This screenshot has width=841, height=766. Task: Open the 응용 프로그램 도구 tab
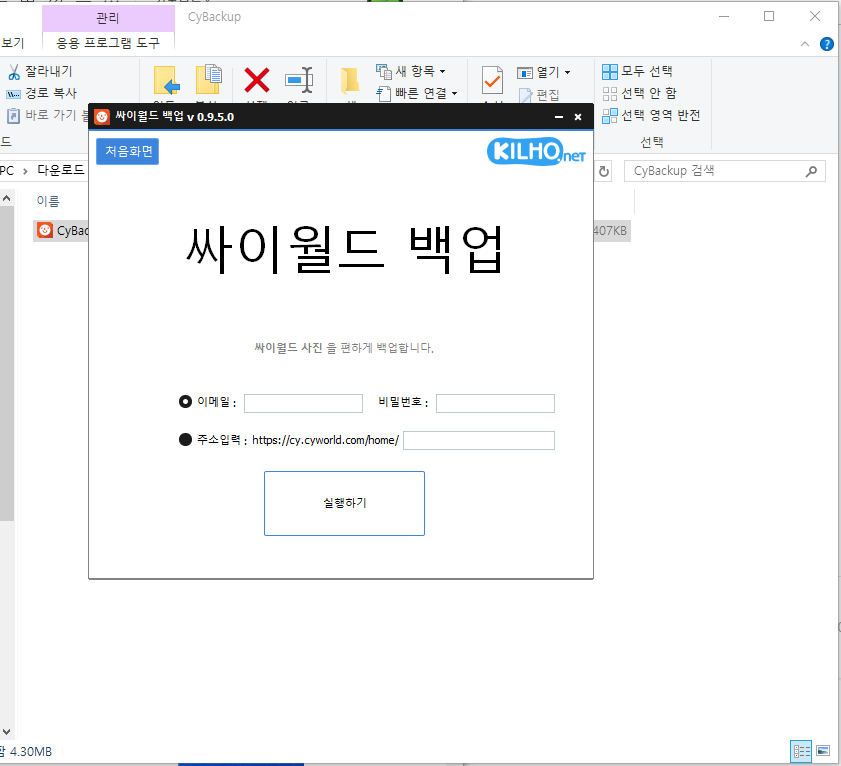108,43
